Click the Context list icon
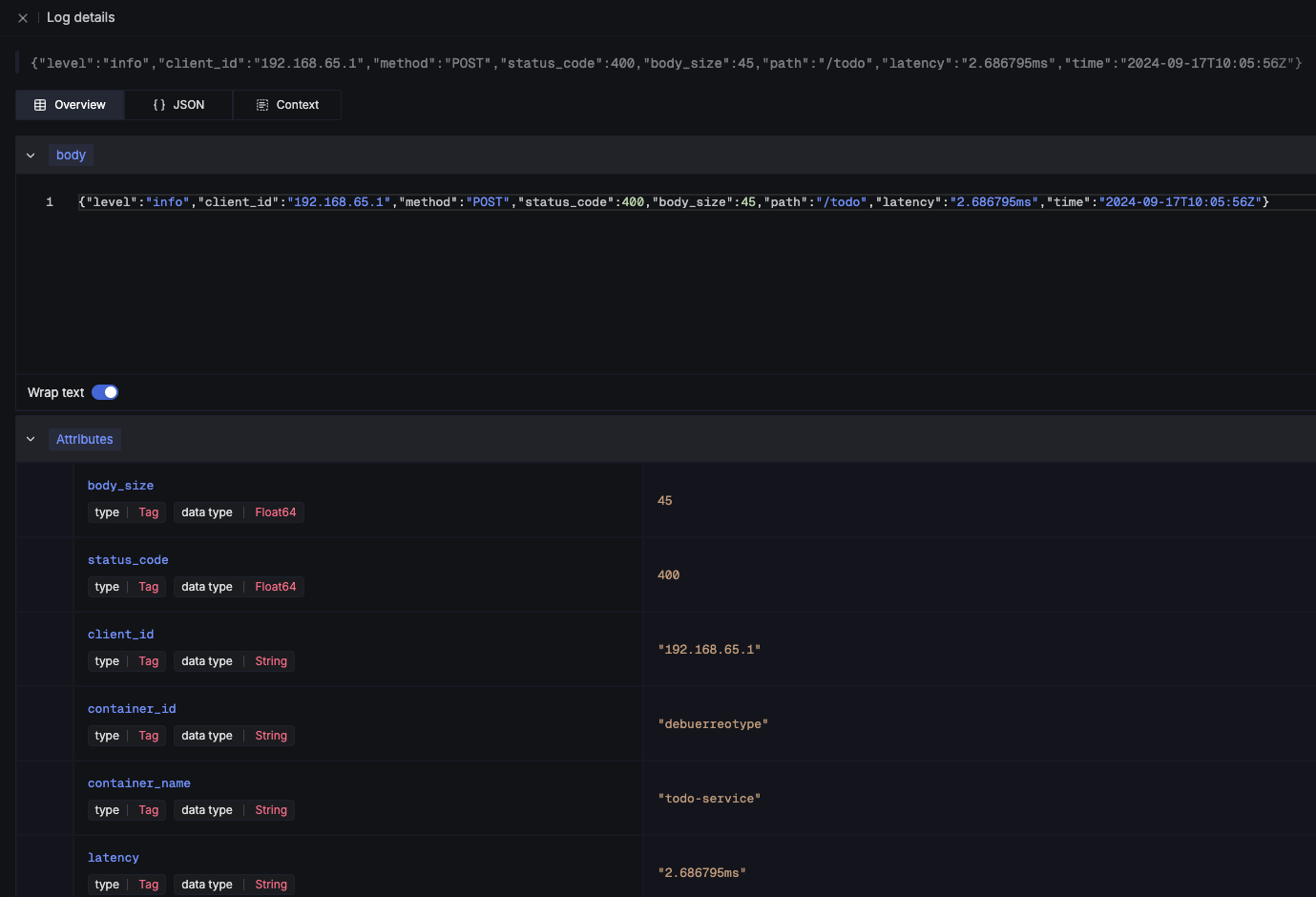 tap(262, 105)
